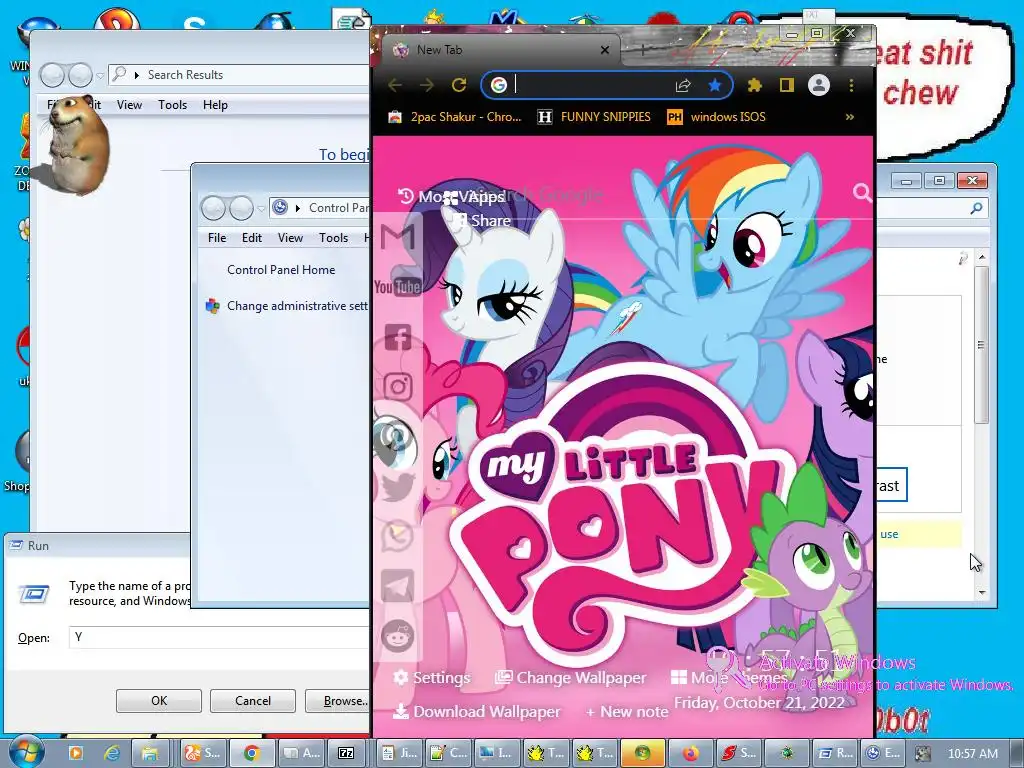Open Windows Start button
This screenshot has height=768, width=1024.
[26, 752]
